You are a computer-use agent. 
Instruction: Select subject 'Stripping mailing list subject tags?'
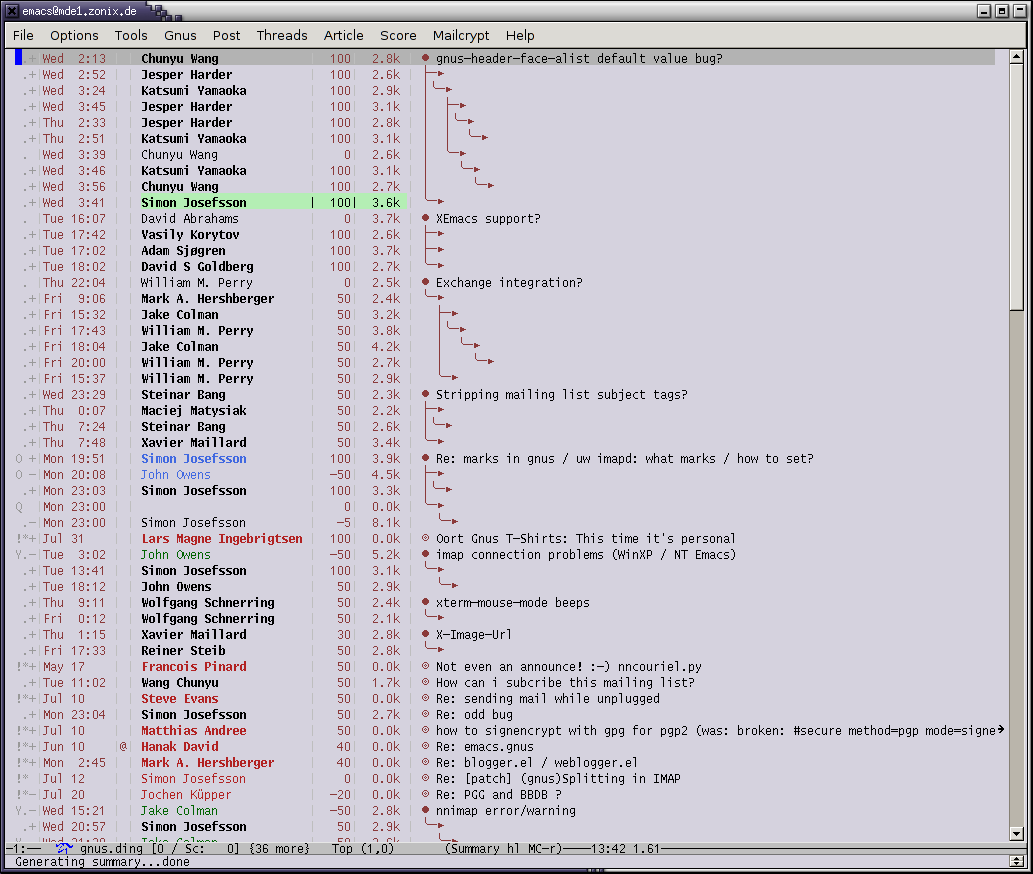click(x=561, y=394)
